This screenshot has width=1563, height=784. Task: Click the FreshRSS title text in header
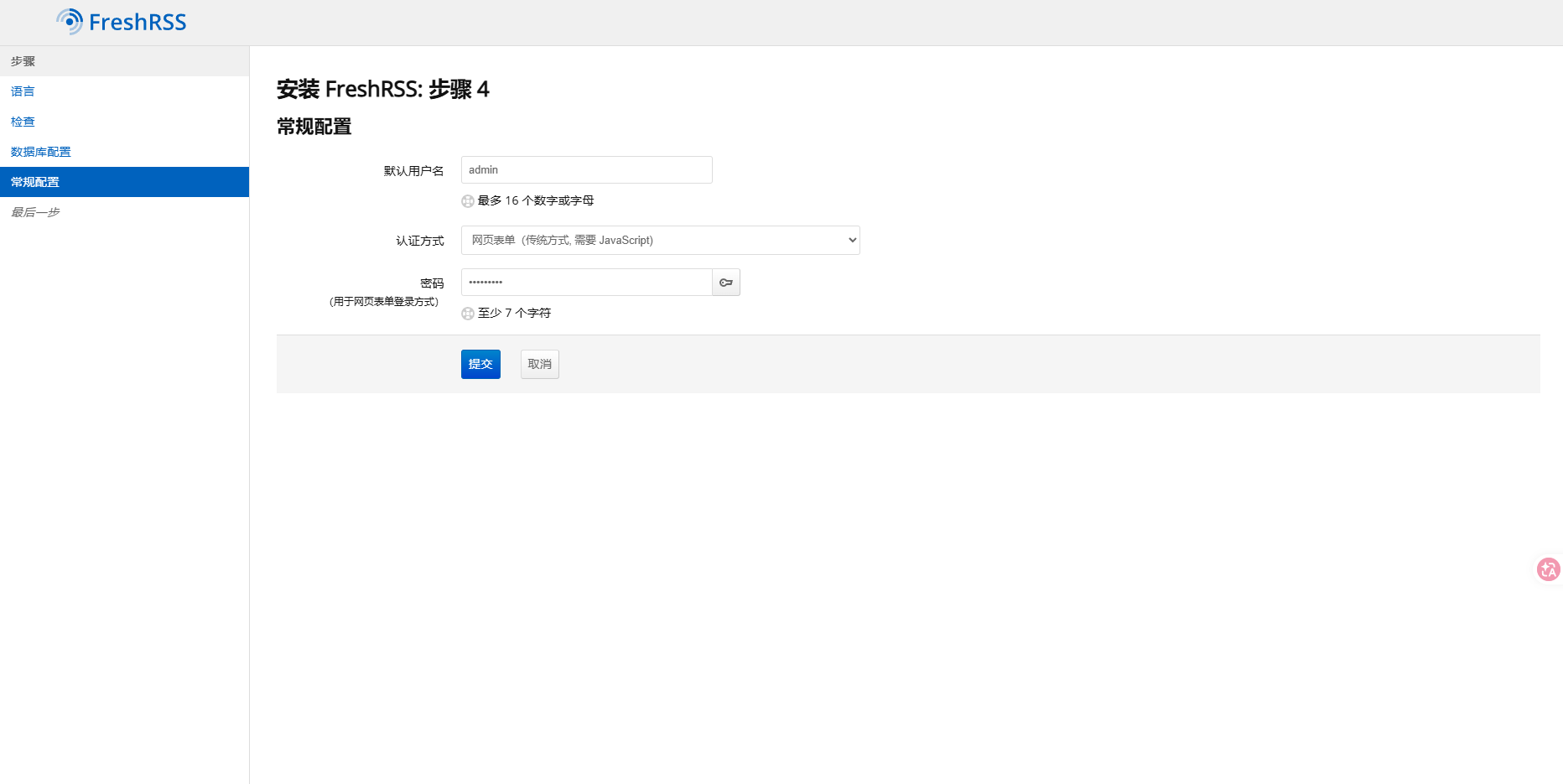138,23
